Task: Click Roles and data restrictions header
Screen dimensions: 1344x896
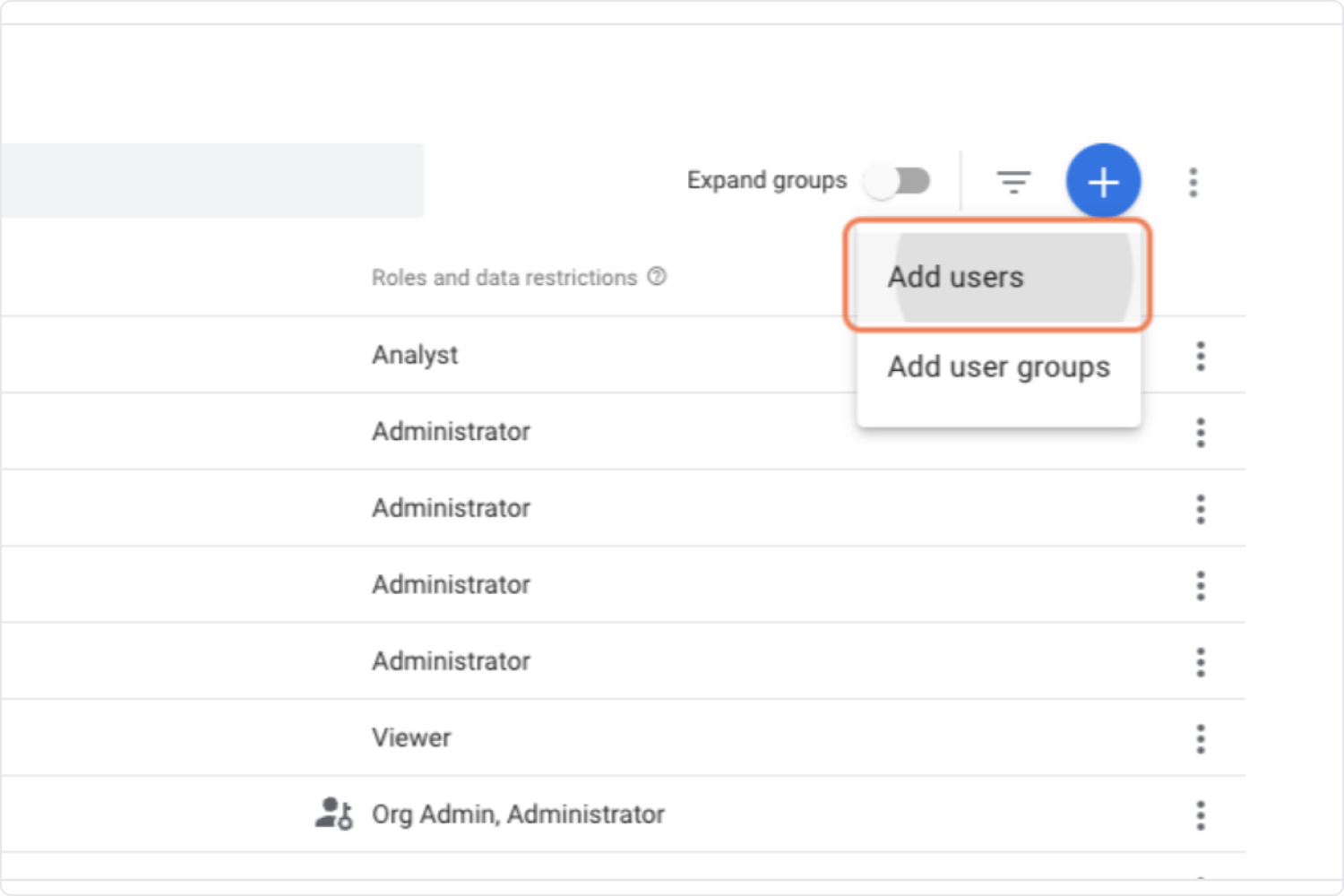Action: coord(504,278)
